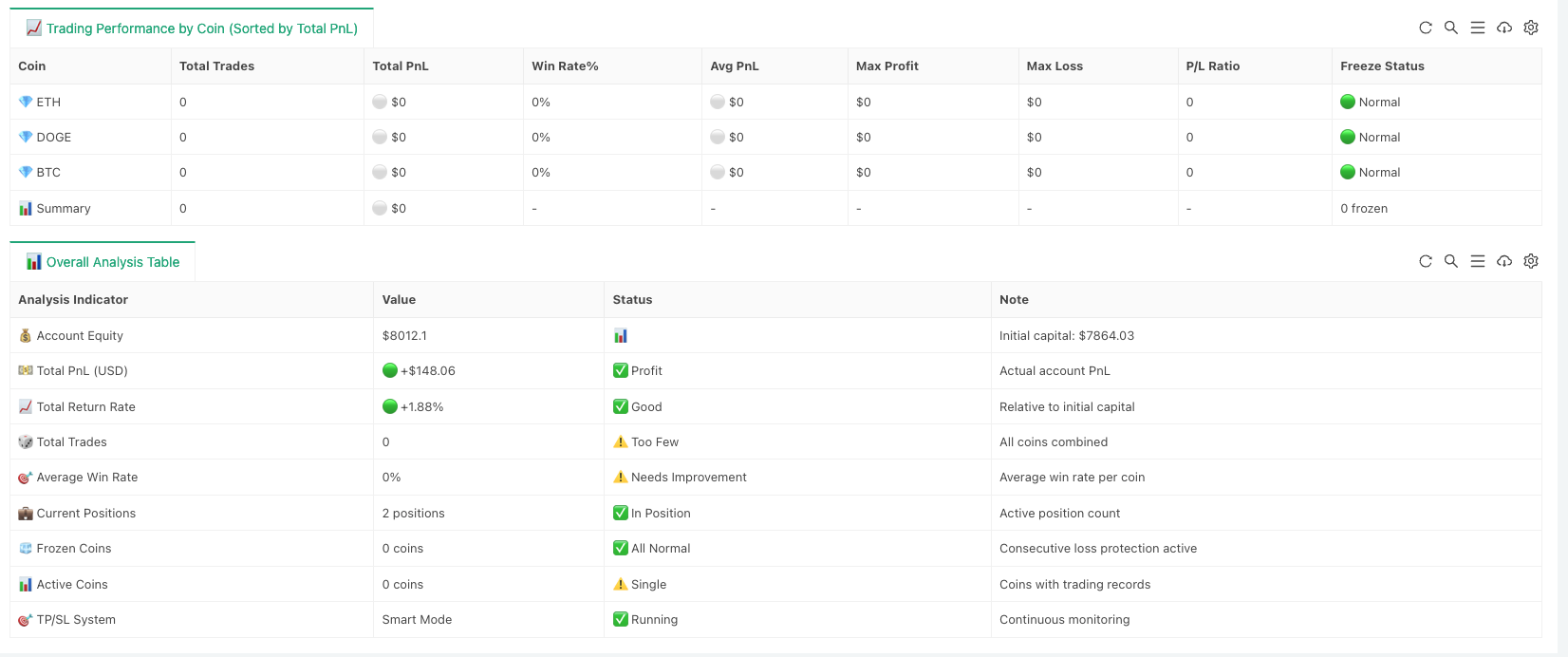Click the +1.88% return rate value

tap(422, 406)
